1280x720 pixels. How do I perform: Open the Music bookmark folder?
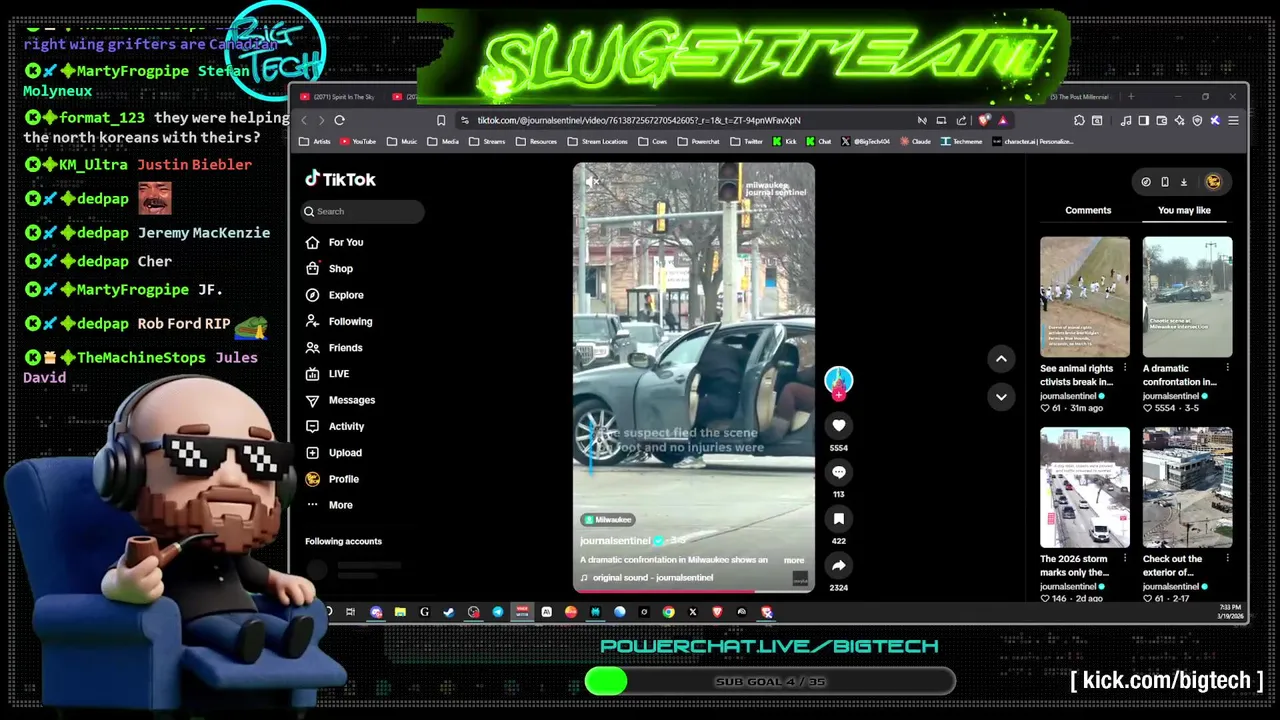coord(402,142)
